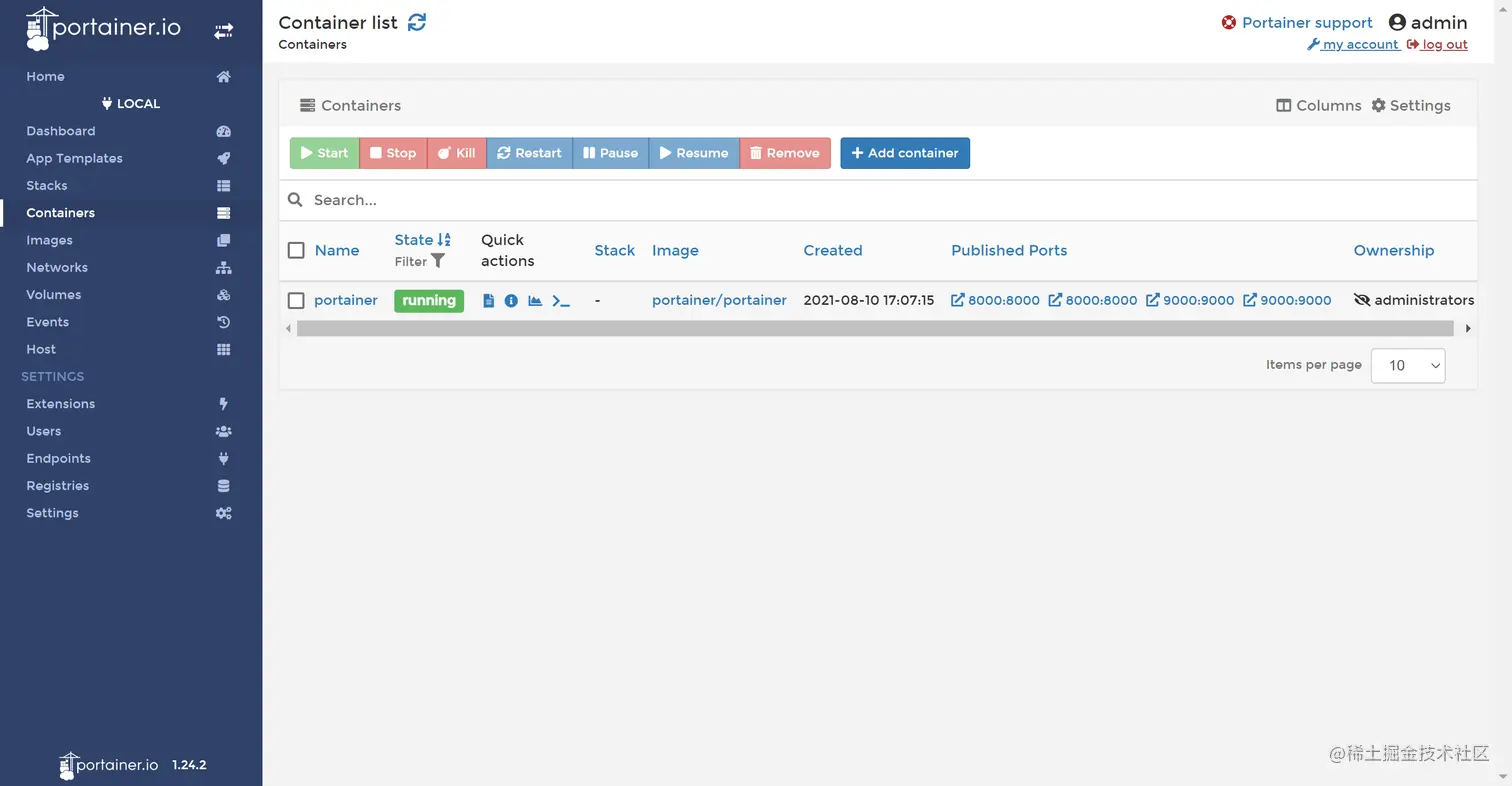Viewport: 1512px width, 786px height.
Task: Open Columns chooser
Action: click(x=1319, y=105)
